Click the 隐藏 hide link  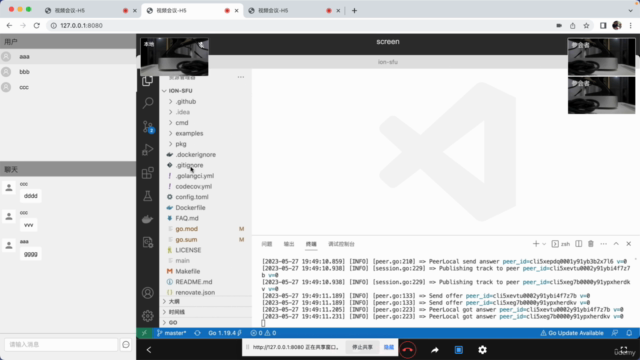tap(389, 347)
